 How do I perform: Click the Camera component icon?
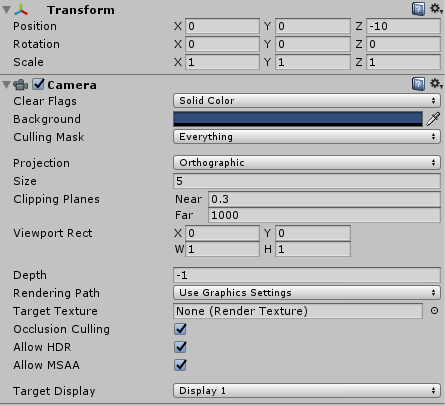(21, 85)
